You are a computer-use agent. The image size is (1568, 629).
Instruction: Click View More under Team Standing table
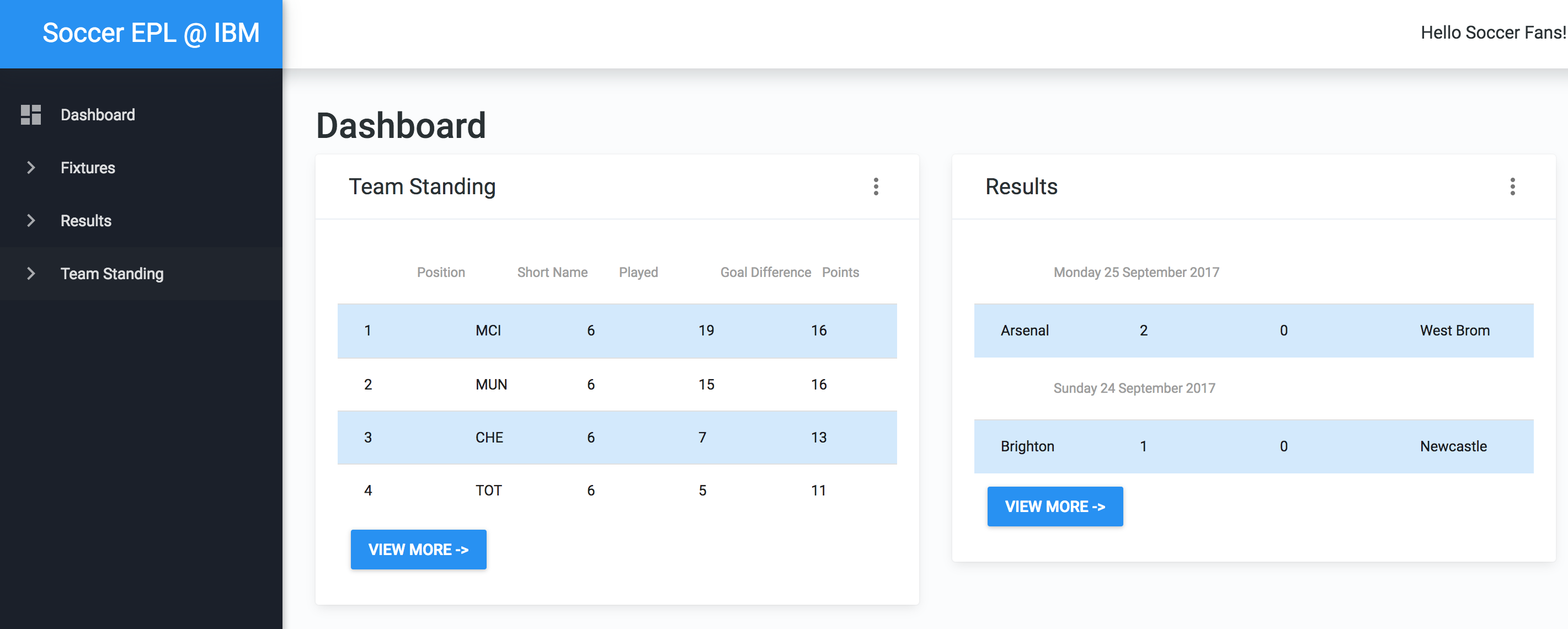coord(418,549)
